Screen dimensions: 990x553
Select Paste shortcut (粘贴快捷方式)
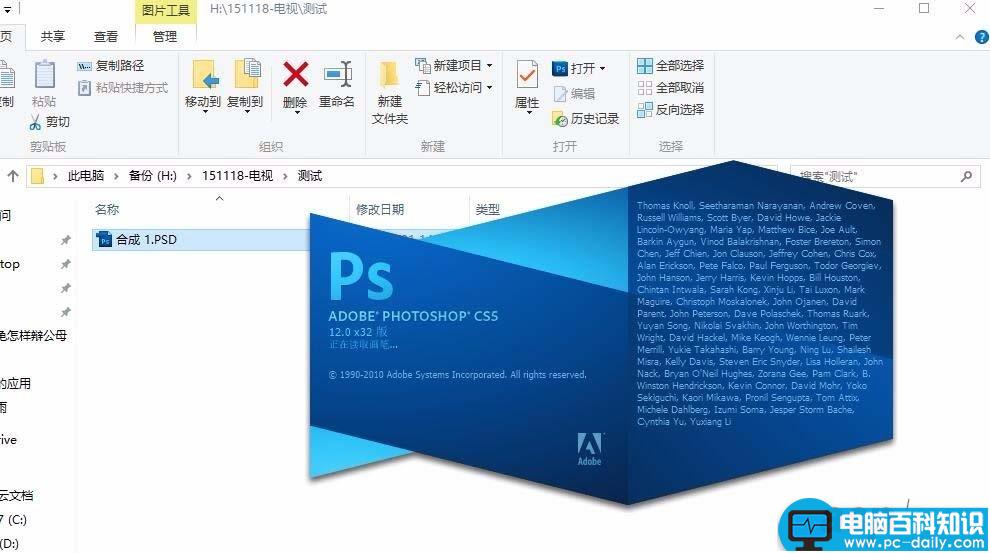122,88
